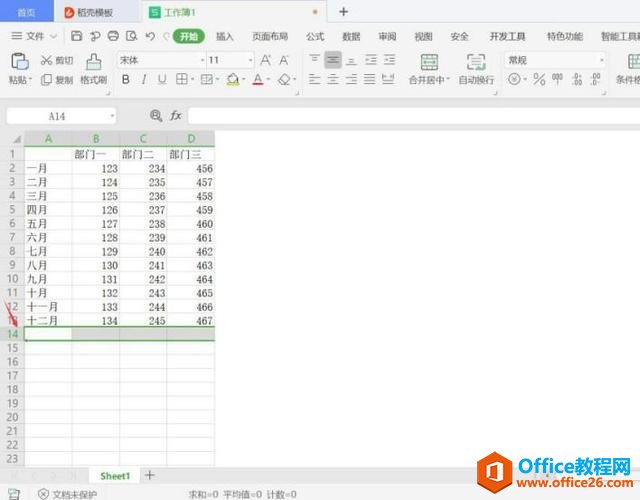Expand the Paste (粘贴) options arrow
This screenshot has width=640, height=500.
click(x=30, y=79)
